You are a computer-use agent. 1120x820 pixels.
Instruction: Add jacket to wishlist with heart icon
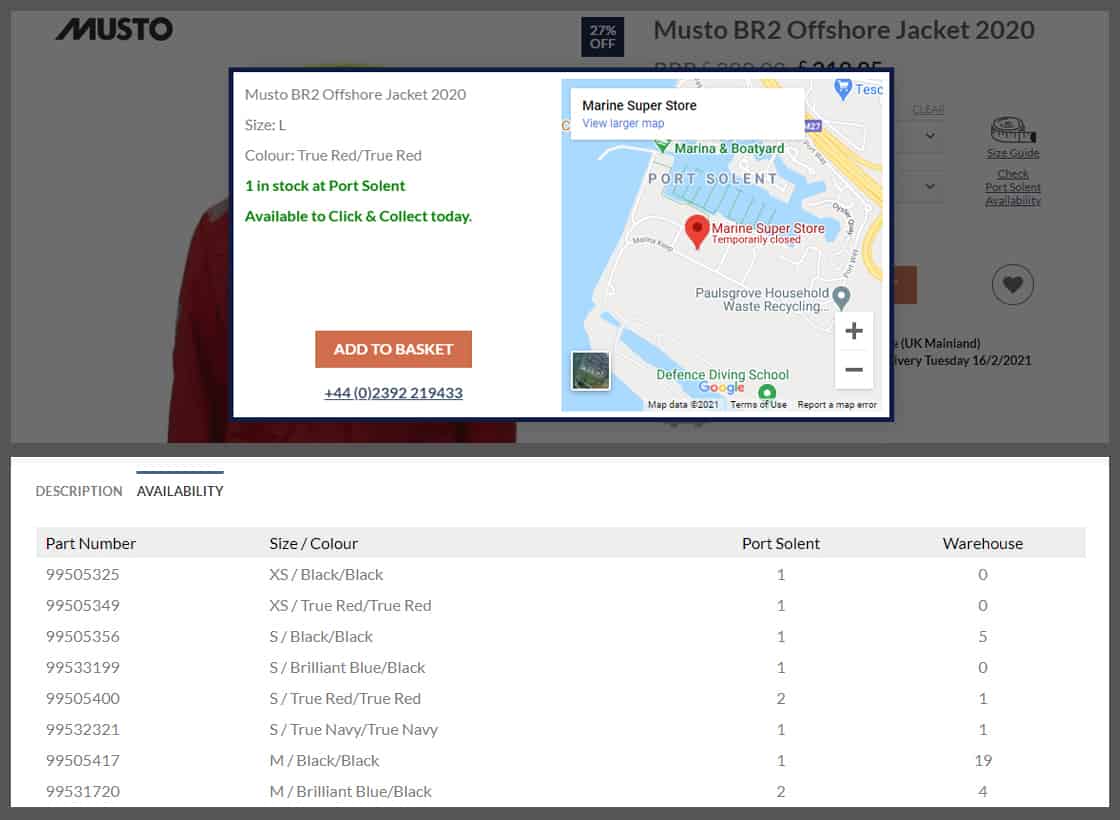1012,284
